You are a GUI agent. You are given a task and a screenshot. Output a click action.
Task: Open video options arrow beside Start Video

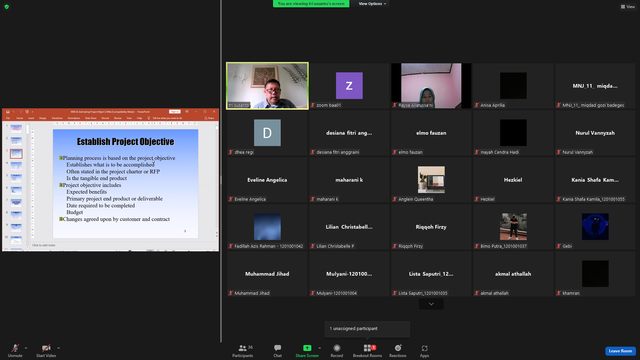pos(59,348)
